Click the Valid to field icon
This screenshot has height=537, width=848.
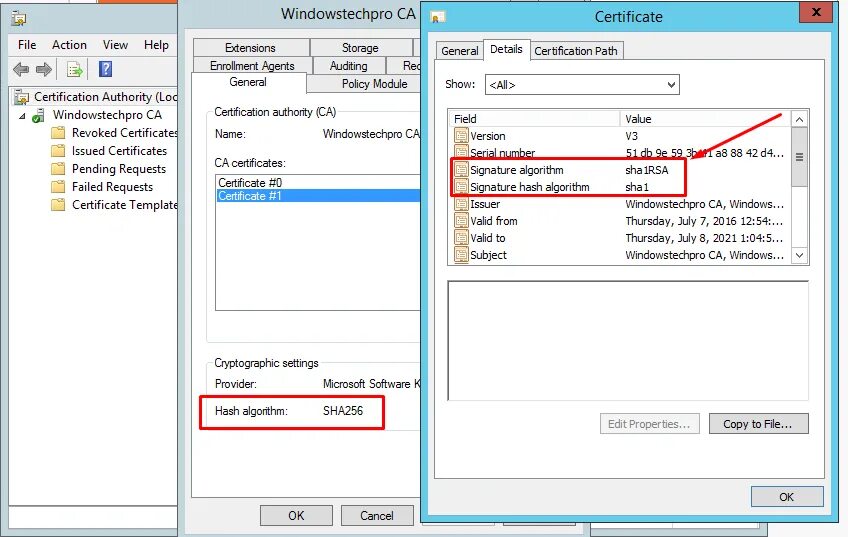(461, 238)
